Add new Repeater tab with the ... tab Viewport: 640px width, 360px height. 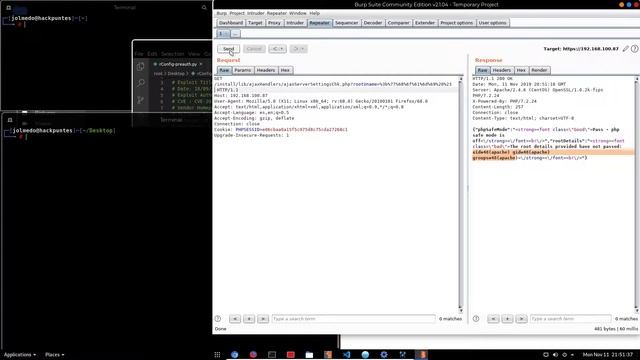point(235,34)
